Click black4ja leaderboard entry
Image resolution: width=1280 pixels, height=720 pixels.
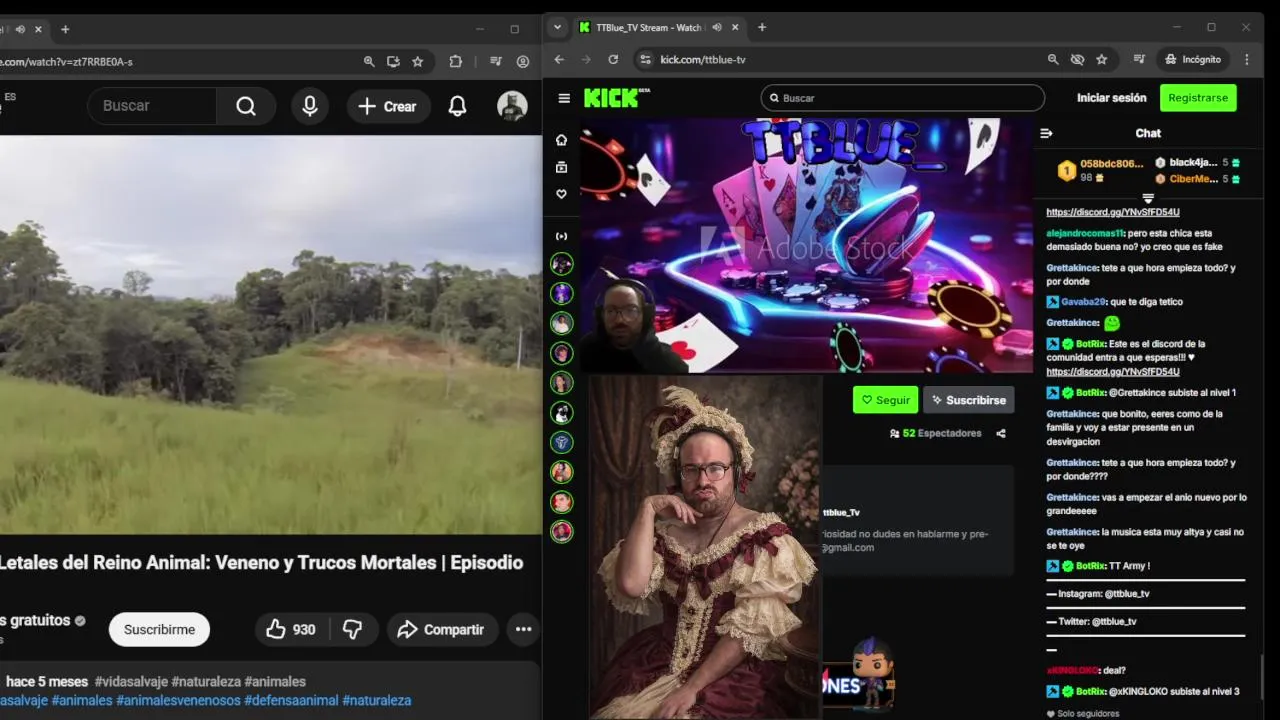pos(1194,162)
